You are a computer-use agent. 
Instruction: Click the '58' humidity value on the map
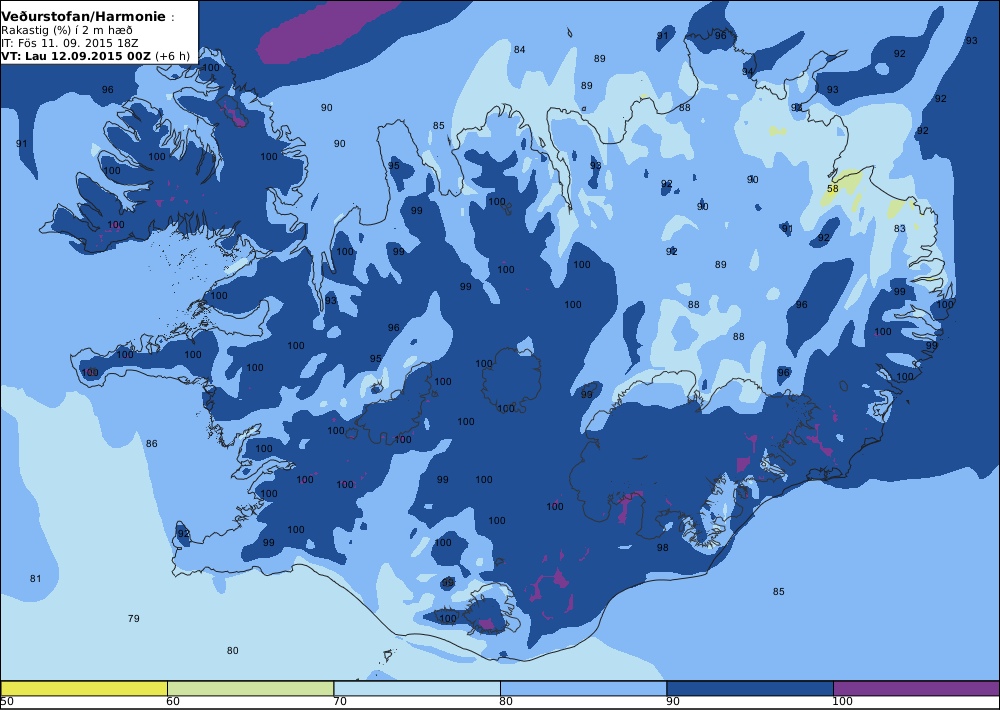click(x=833, y=189)
